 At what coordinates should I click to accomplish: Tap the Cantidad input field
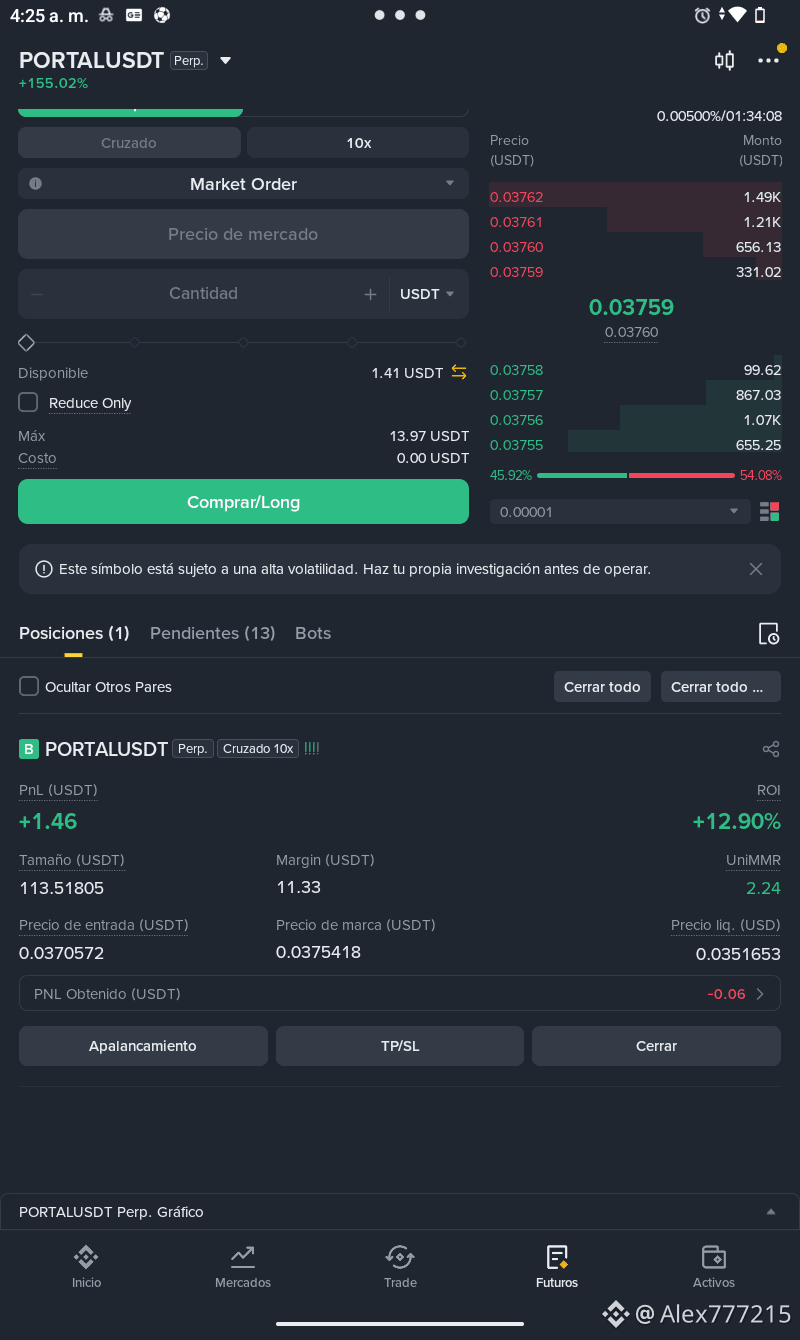(x=203, y=294)
